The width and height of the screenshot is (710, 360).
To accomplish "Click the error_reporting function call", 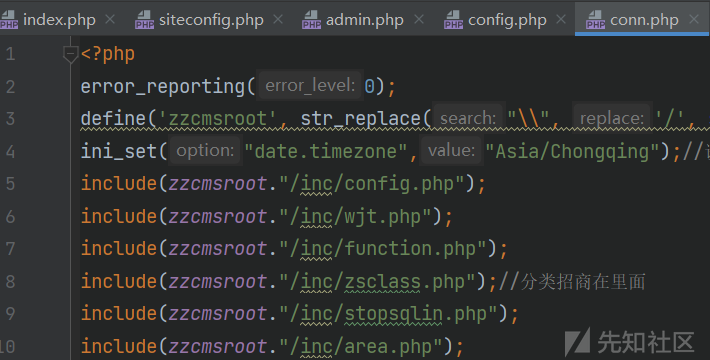I will 163,86.
